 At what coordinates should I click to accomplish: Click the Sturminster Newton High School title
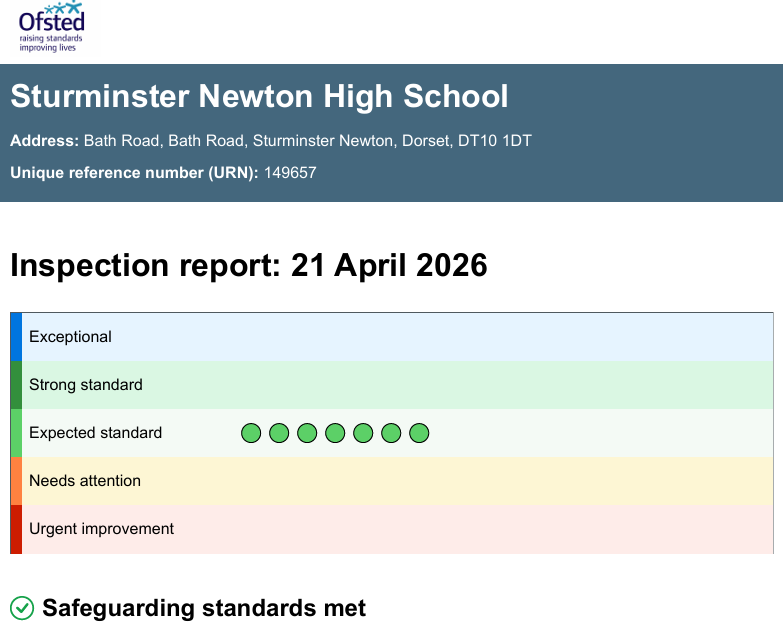259,96
